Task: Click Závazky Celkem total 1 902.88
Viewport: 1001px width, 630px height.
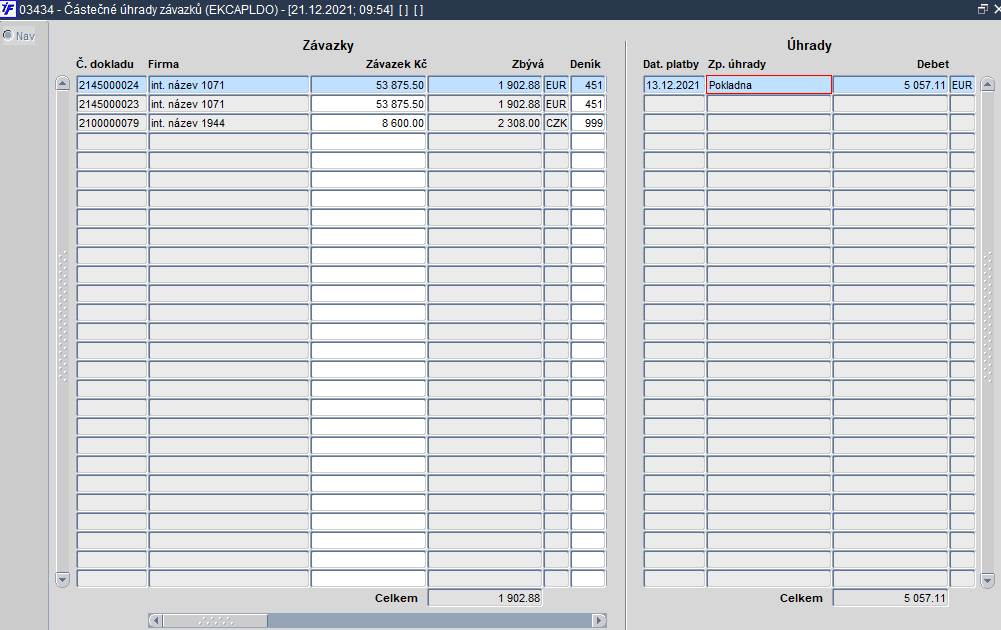Action: point(485,598)
